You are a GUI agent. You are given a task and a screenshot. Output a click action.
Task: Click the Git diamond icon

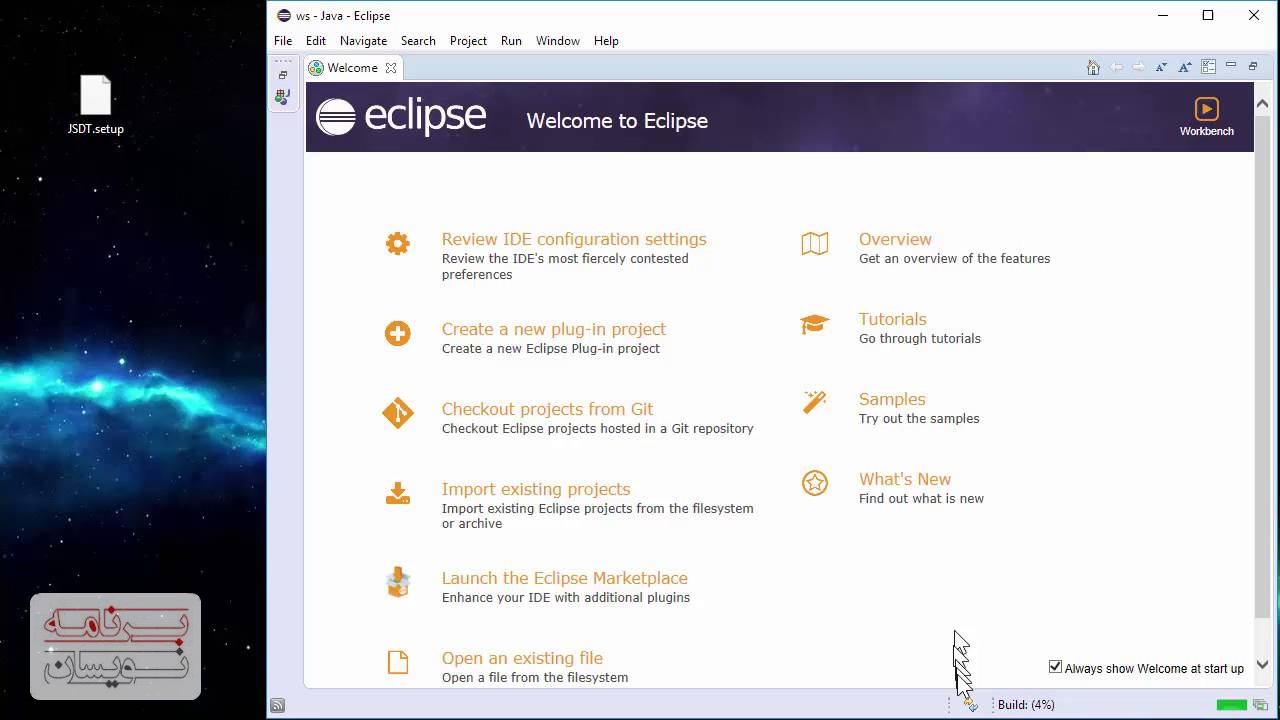[x=398, y=413]
